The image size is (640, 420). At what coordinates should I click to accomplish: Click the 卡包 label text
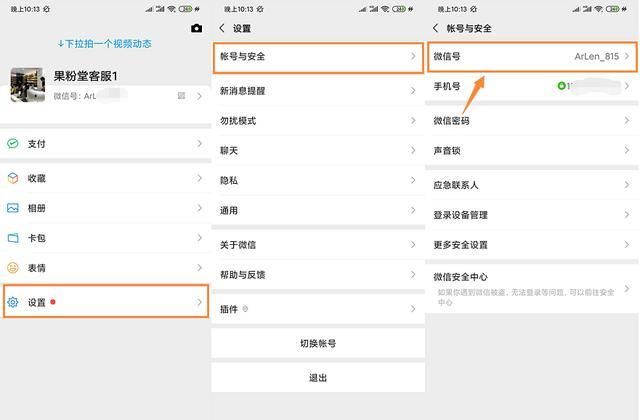(36, 238)
